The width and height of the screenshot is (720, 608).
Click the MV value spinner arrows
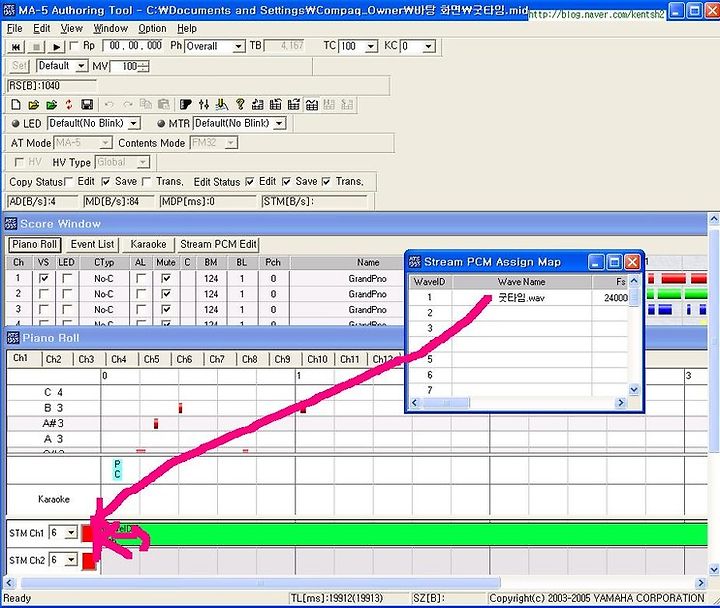point(144,67)
